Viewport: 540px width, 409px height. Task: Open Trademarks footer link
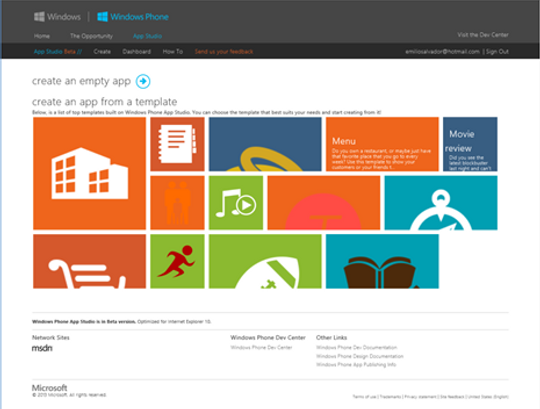pos(390,397)
